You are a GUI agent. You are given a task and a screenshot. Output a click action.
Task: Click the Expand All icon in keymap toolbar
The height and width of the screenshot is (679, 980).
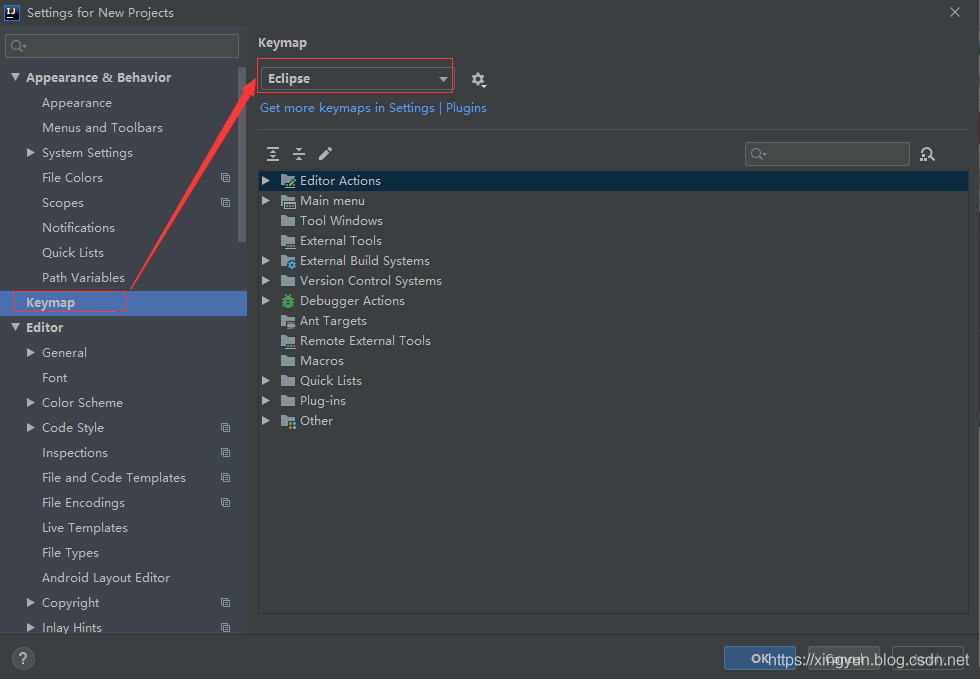pyautogui.click(x=273, y=154)
